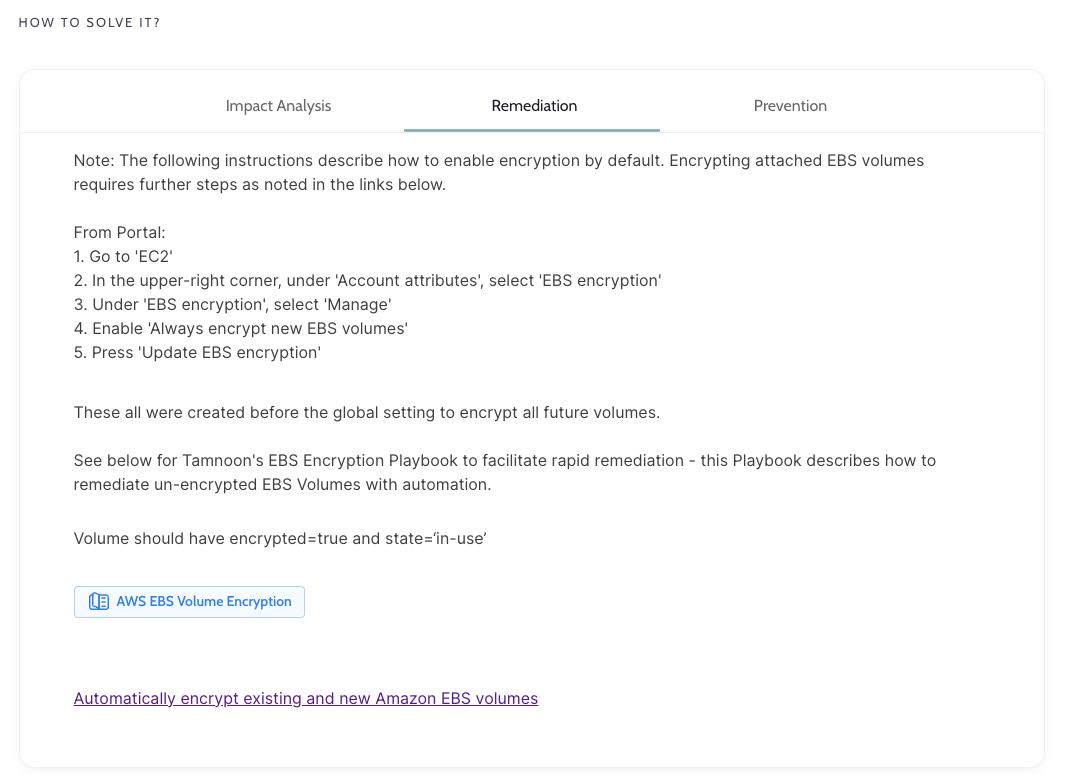
Task: Click the green underline beneath the Remediation tab
Action: [532, 130]
